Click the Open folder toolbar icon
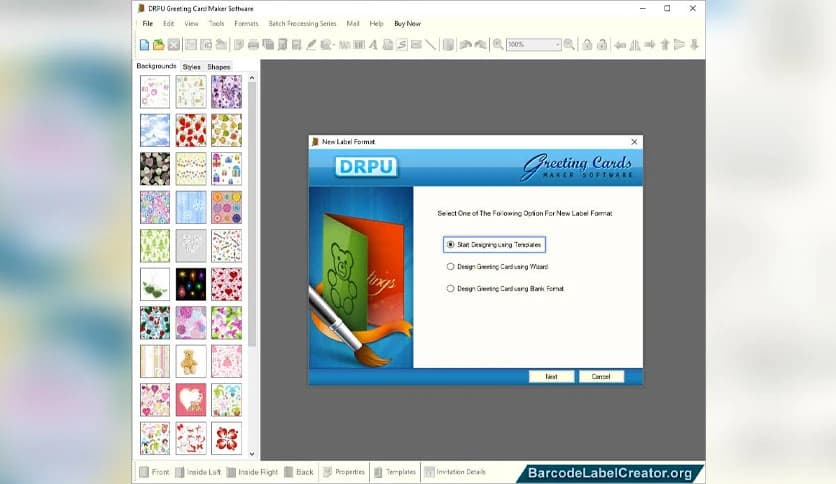Screen dimensions: 836x484 pos(158,45)
